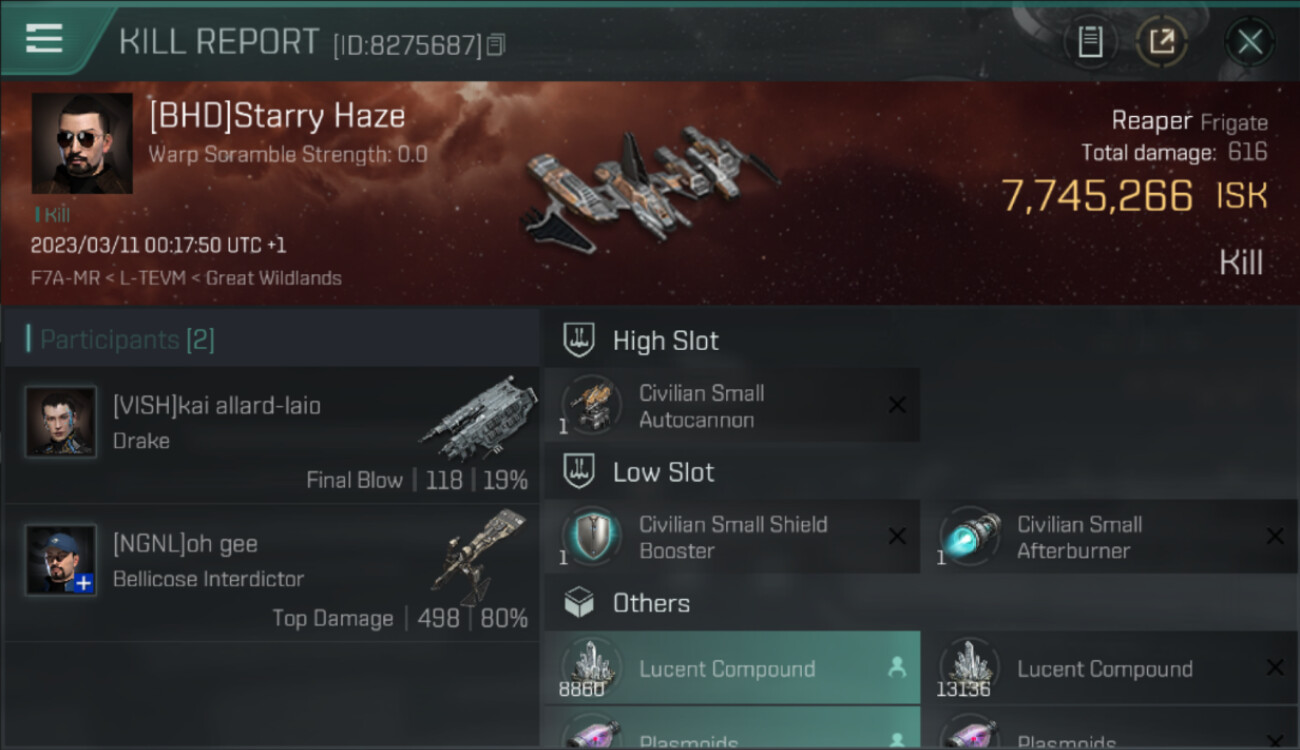Open kai allard-laio's Drake participant entry
The image size is (1300, 750).
point(271,435)
